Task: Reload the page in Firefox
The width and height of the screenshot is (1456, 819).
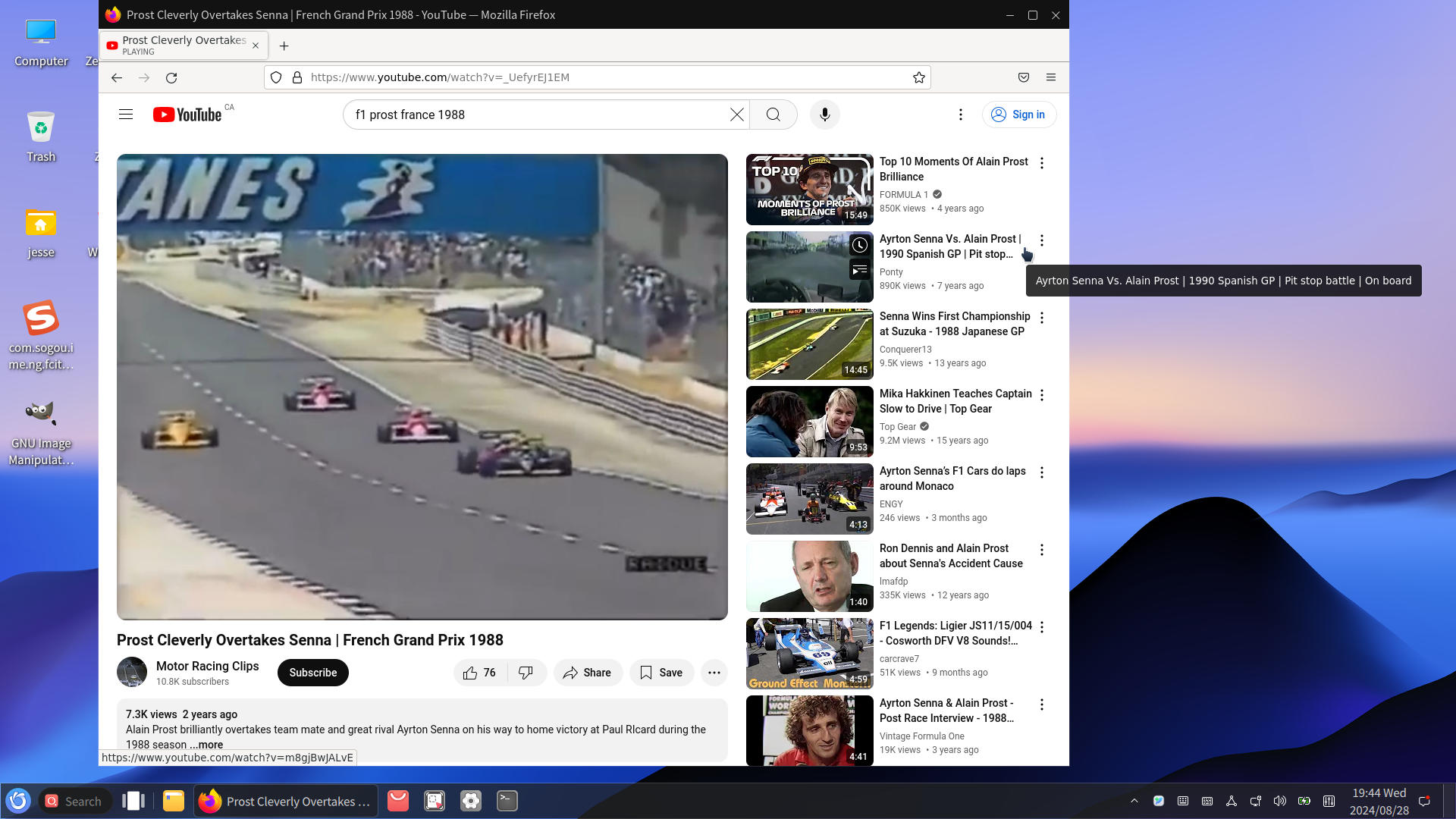Action: point(171,77)
